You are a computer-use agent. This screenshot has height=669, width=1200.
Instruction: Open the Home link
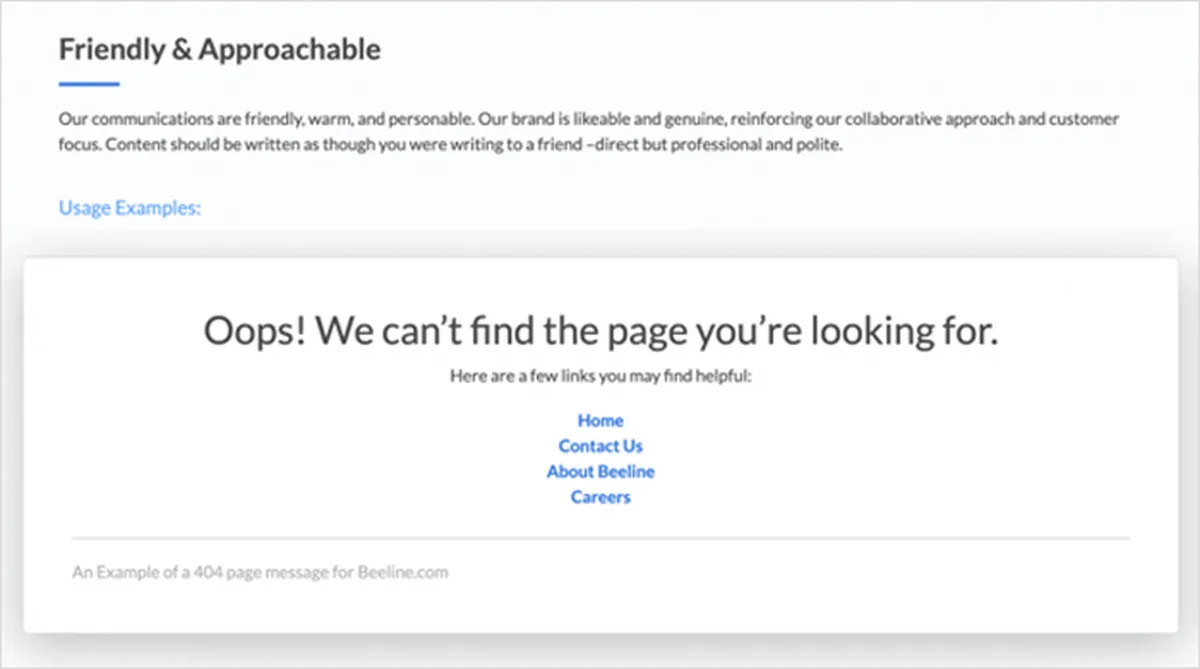[600, 420]
